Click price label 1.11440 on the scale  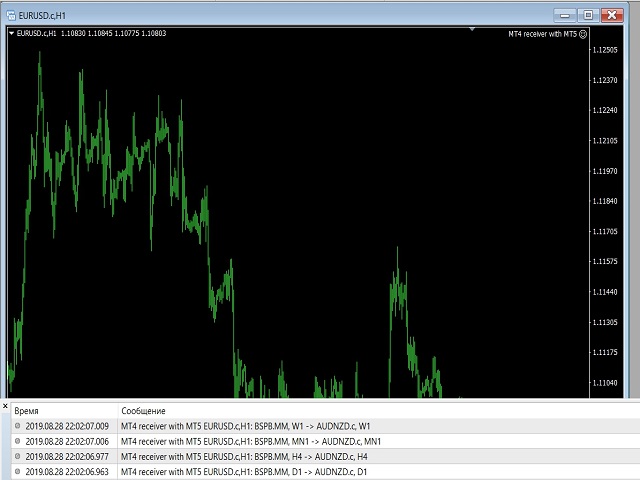[x=605, y=292]
